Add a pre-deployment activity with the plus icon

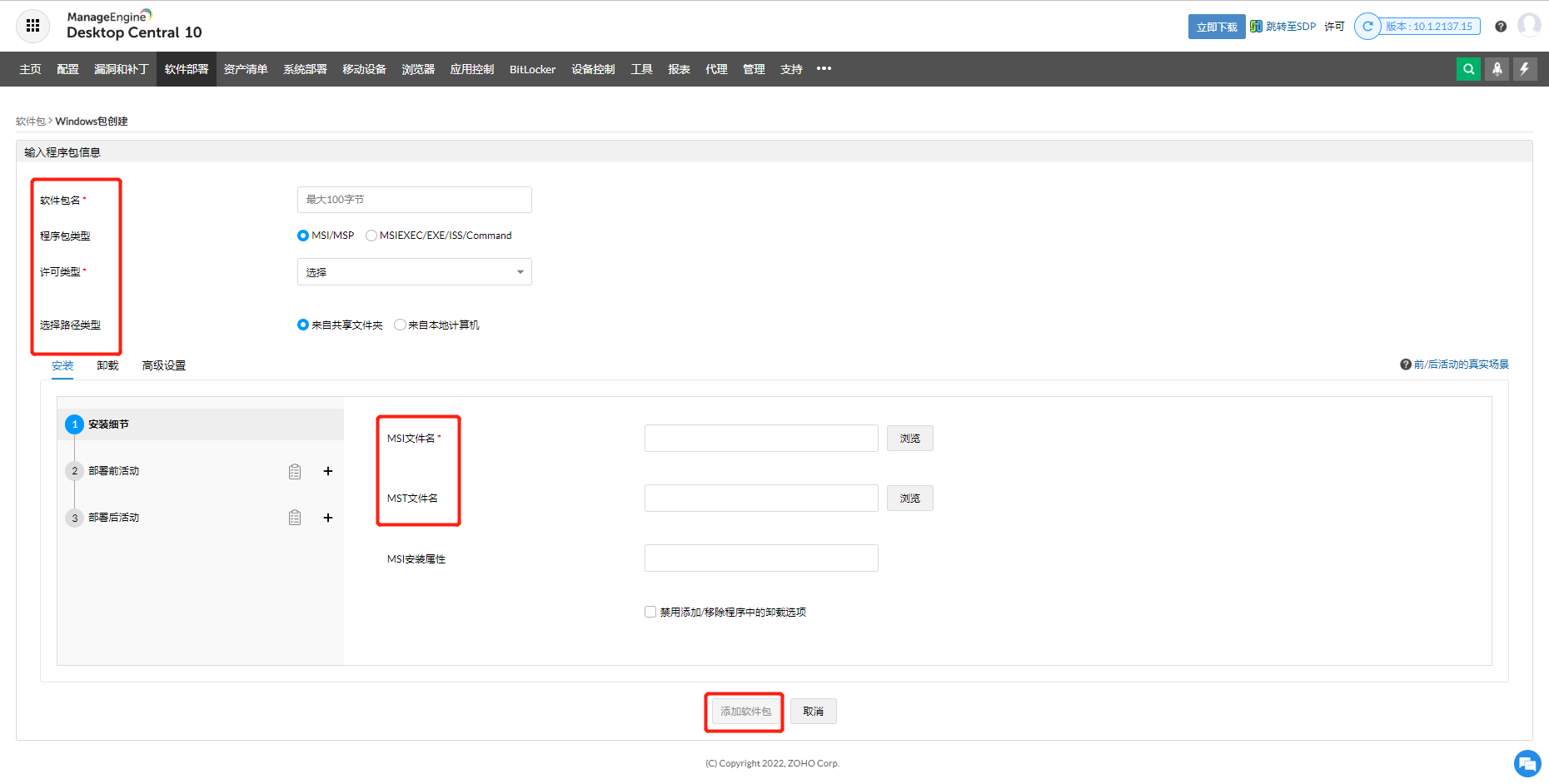(x=328, y=471)
